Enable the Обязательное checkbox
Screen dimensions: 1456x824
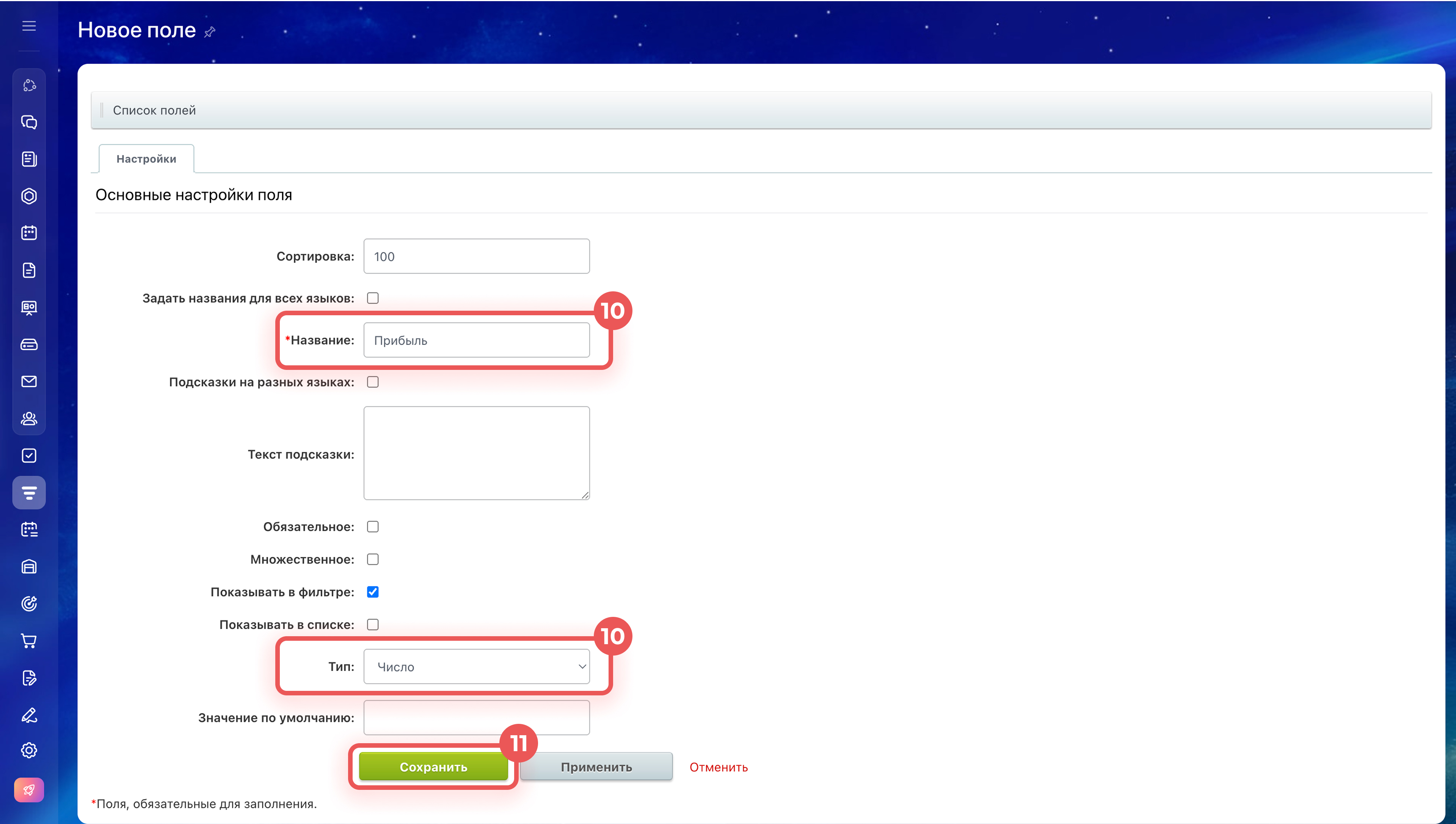(373, 527)
